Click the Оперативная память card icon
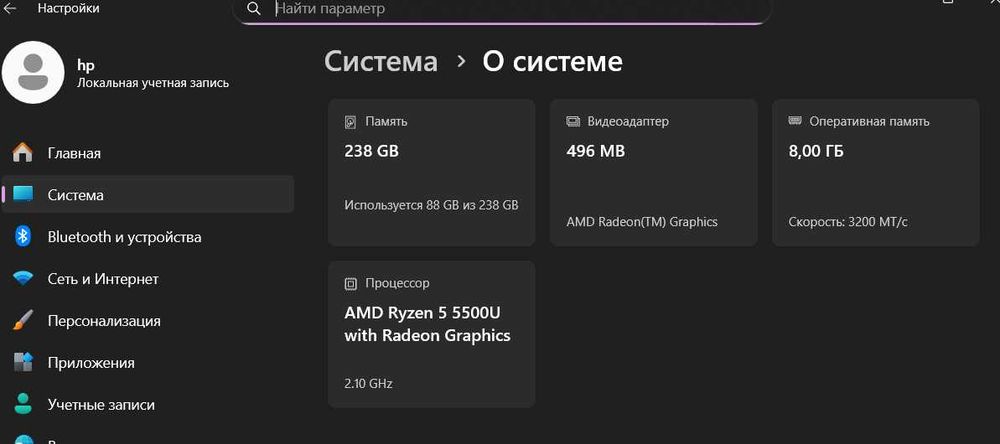The height and width of the screenshot is (444, 1000). point(795,121)
